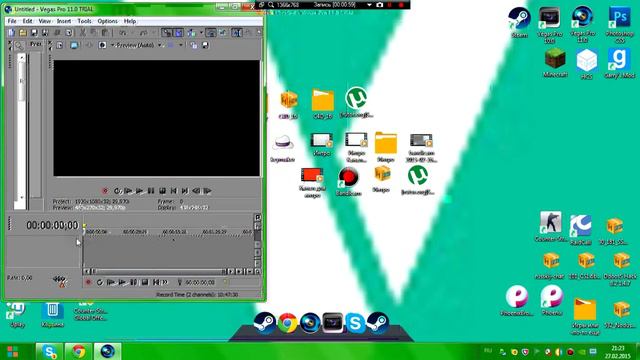Open the Overlays dropdown arrow
640x360 pixels.
[181, 45]
